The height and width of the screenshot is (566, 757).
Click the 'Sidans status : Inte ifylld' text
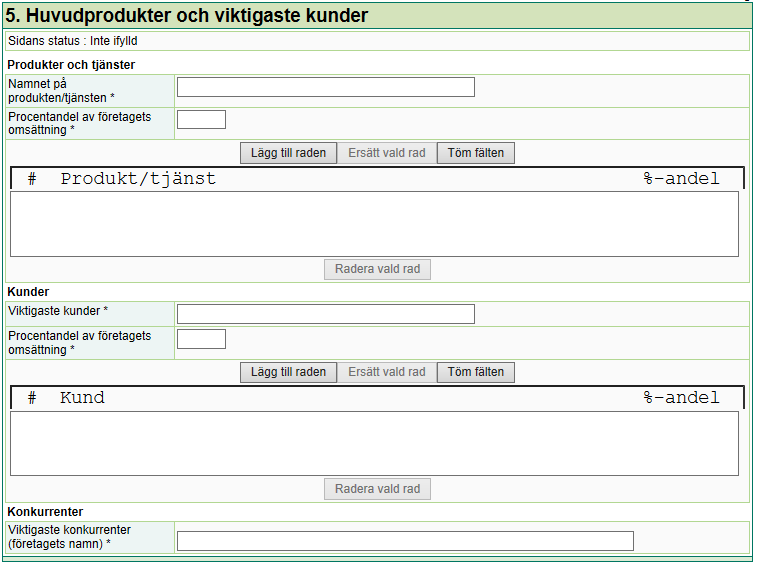point(73,41)
